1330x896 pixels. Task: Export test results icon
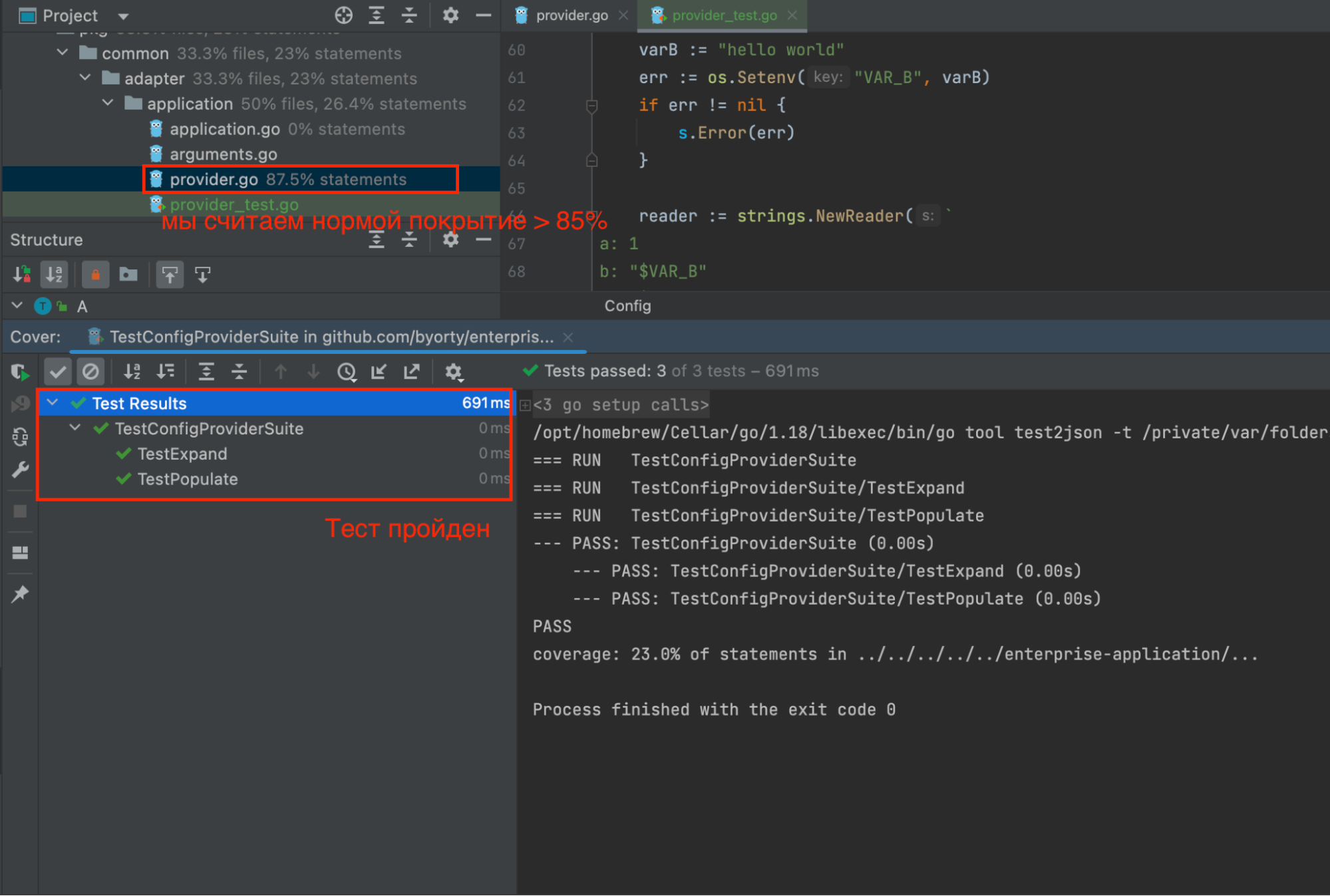click(x=411, y=371)
